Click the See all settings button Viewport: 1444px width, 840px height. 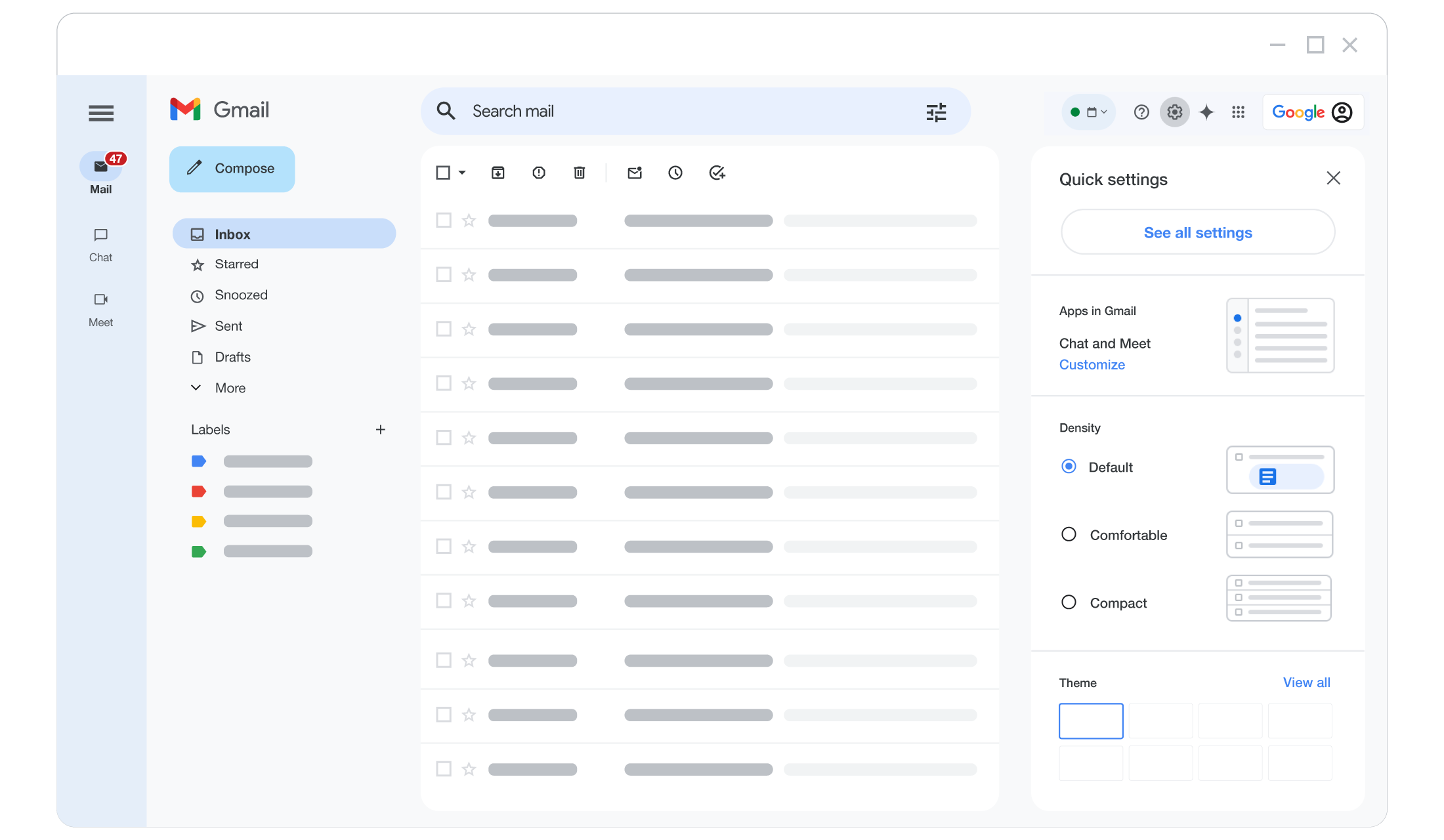[x=1198, y=232]
